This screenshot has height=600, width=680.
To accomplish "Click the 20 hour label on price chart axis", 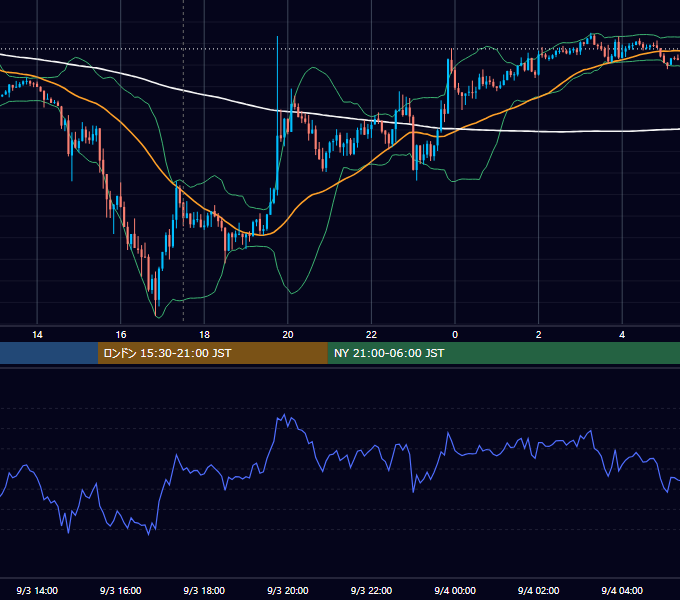I will (x=288, y=335).
